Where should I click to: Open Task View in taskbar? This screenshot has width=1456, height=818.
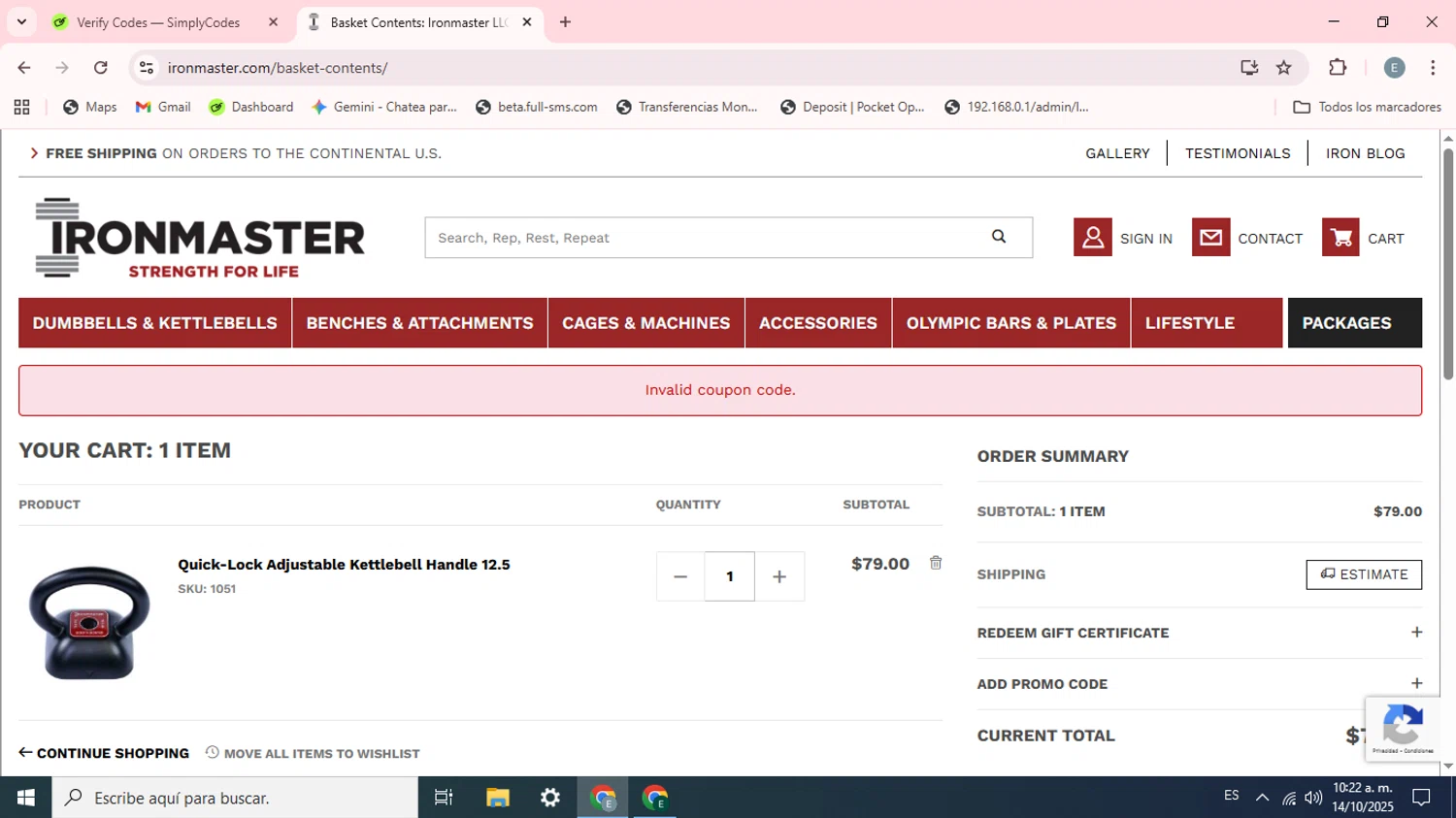click(444, 798)
